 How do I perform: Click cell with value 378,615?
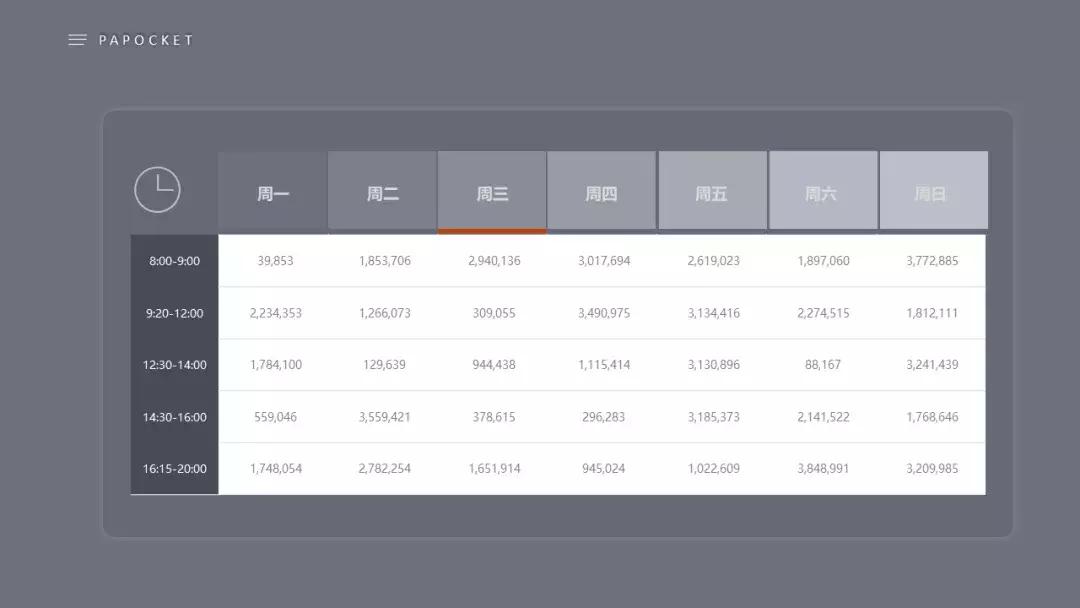coord(494,417)
